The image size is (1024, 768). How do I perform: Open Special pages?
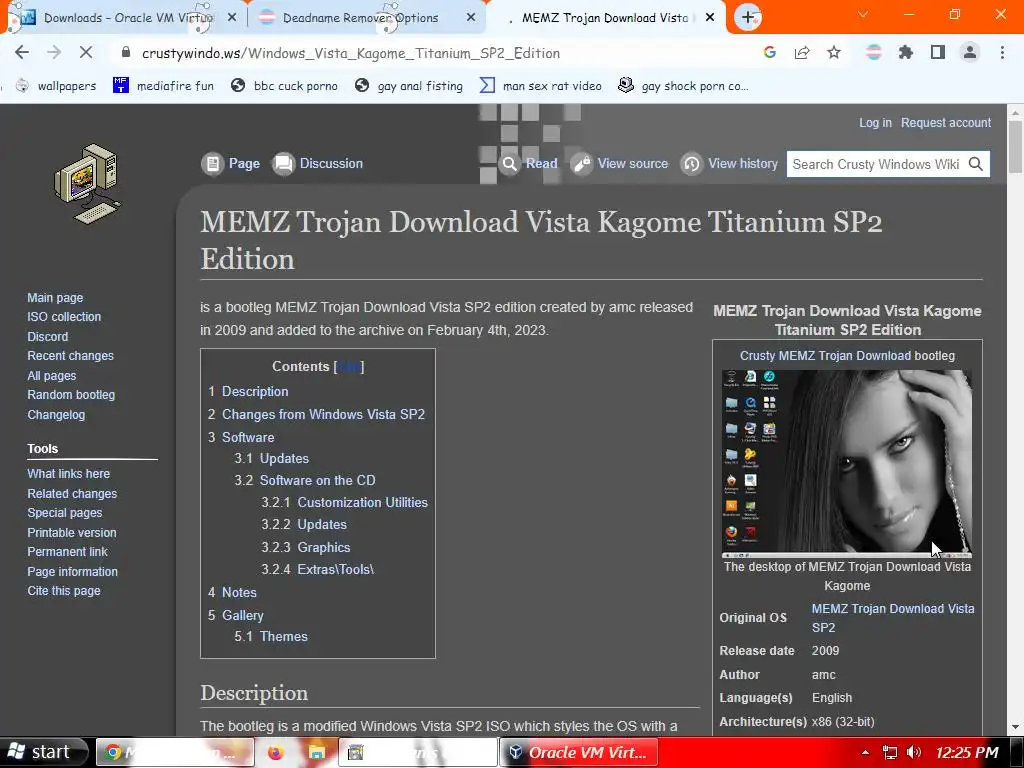point(65,513)
